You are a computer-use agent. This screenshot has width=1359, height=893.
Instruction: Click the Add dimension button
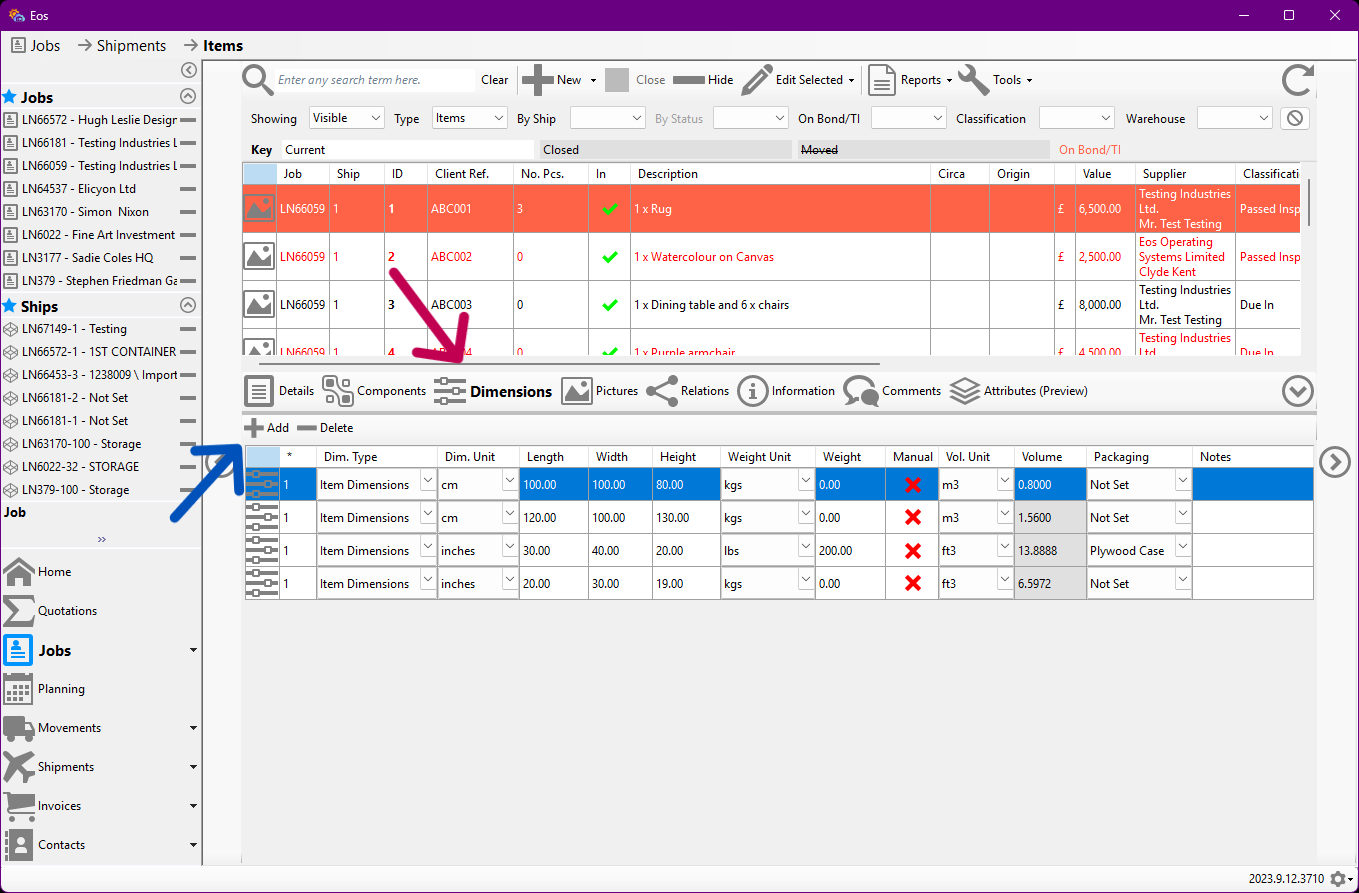[x=267, y=428]
